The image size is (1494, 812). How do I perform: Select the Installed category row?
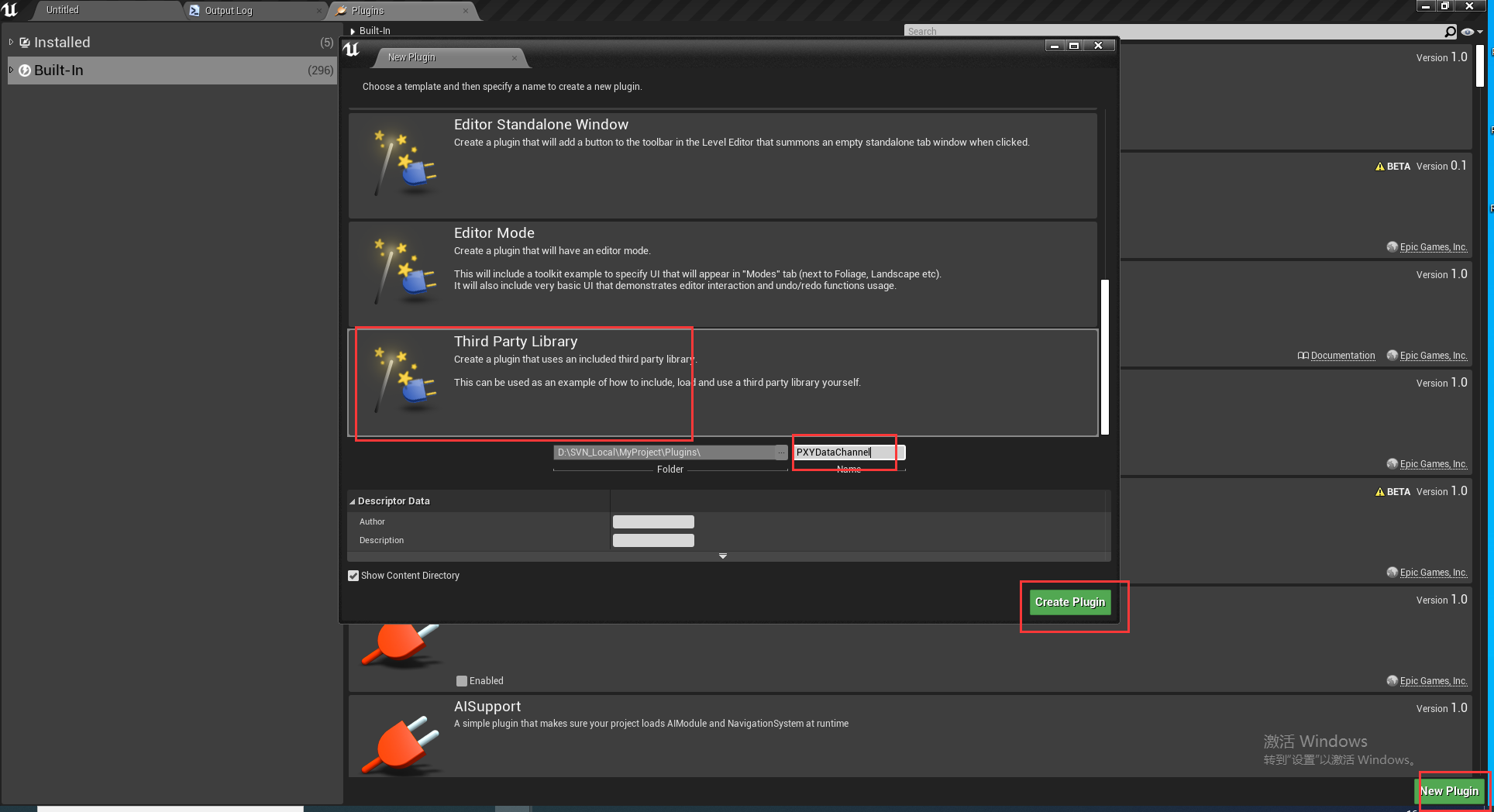tap(171, 43)
